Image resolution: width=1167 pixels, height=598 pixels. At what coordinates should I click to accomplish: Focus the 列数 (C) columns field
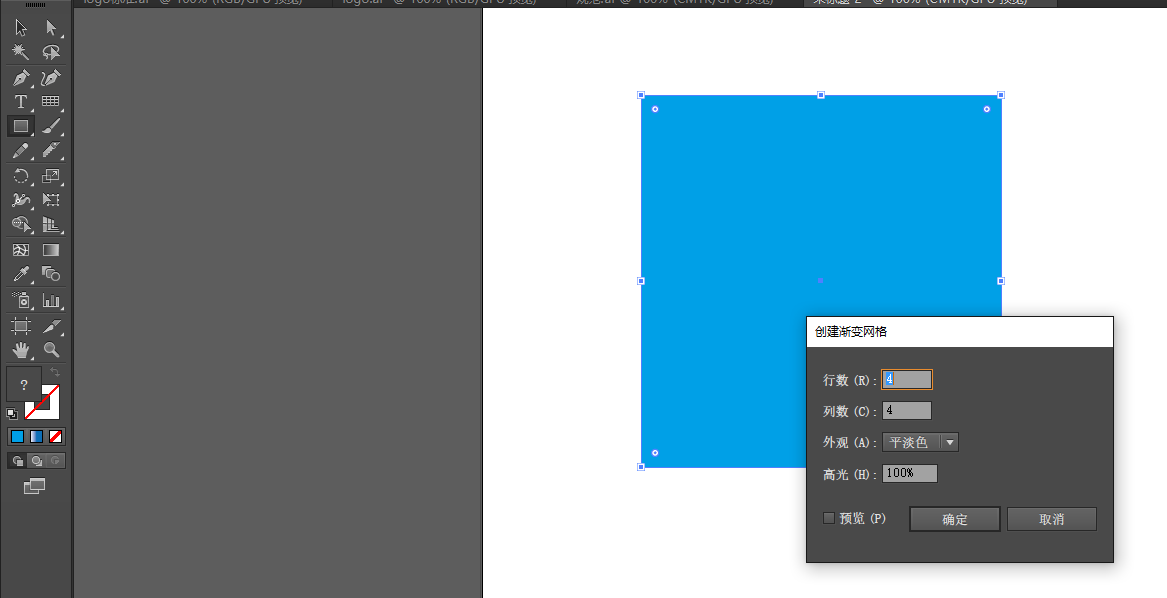tap(907, 410)
